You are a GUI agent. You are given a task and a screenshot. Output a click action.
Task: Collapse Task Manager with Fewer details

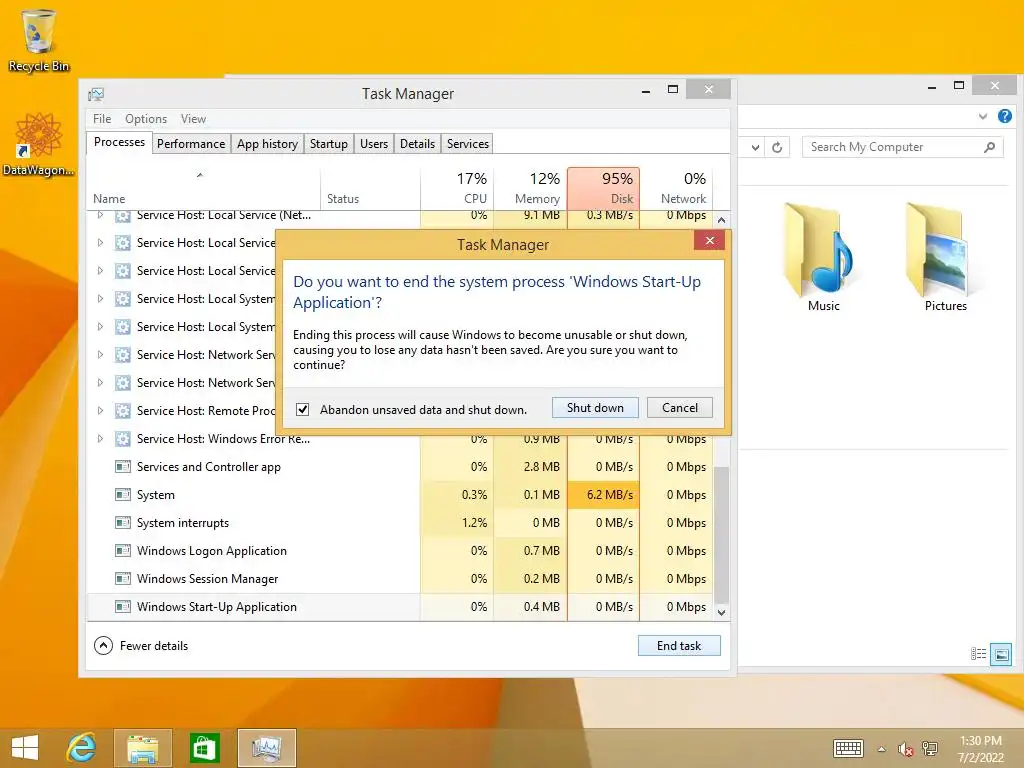[141, 646]
